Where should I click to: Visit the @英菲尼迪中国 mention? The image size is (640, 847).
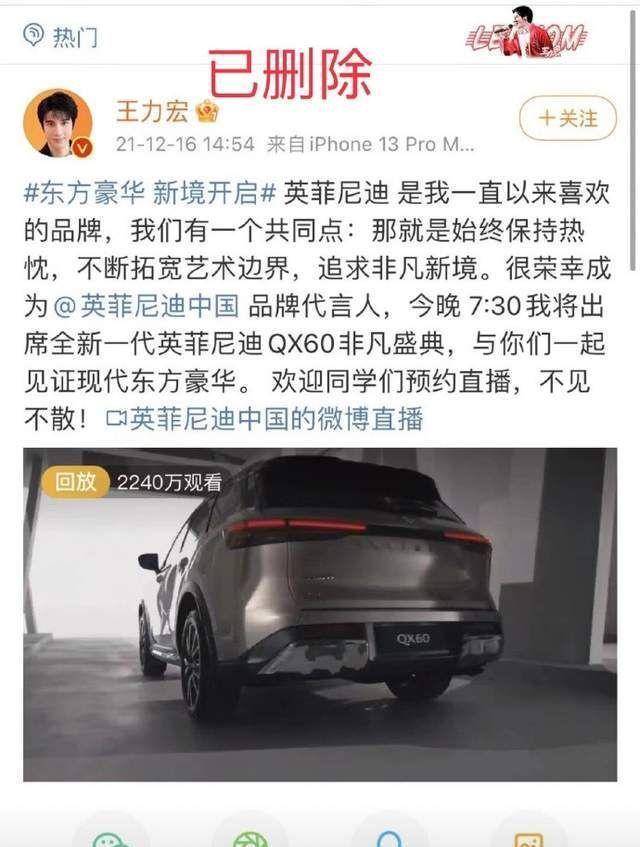point(146,306)
